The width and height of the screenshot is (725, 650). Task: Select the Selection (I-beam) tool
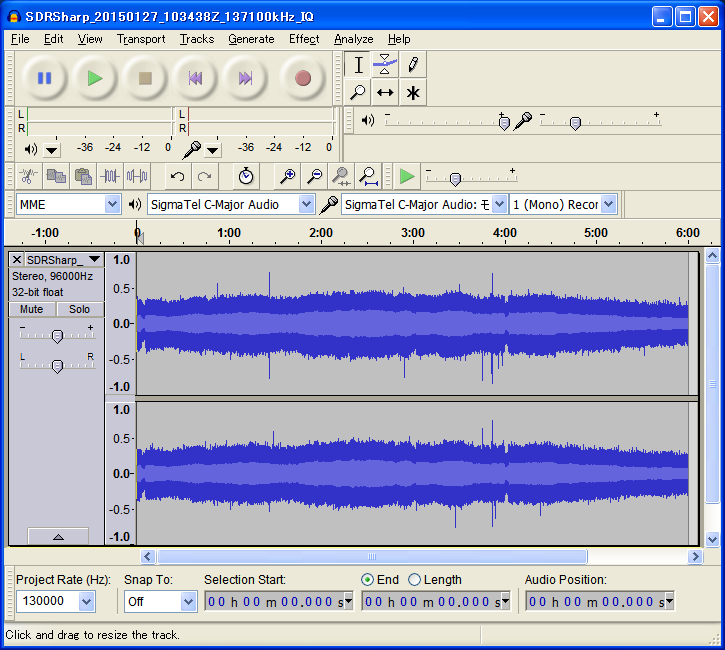(x=358, y=64)
